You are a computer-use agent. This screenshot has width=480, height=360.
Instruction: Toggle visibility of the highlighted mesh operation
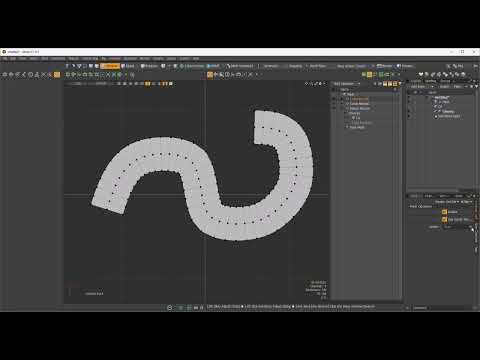[334, 99]
